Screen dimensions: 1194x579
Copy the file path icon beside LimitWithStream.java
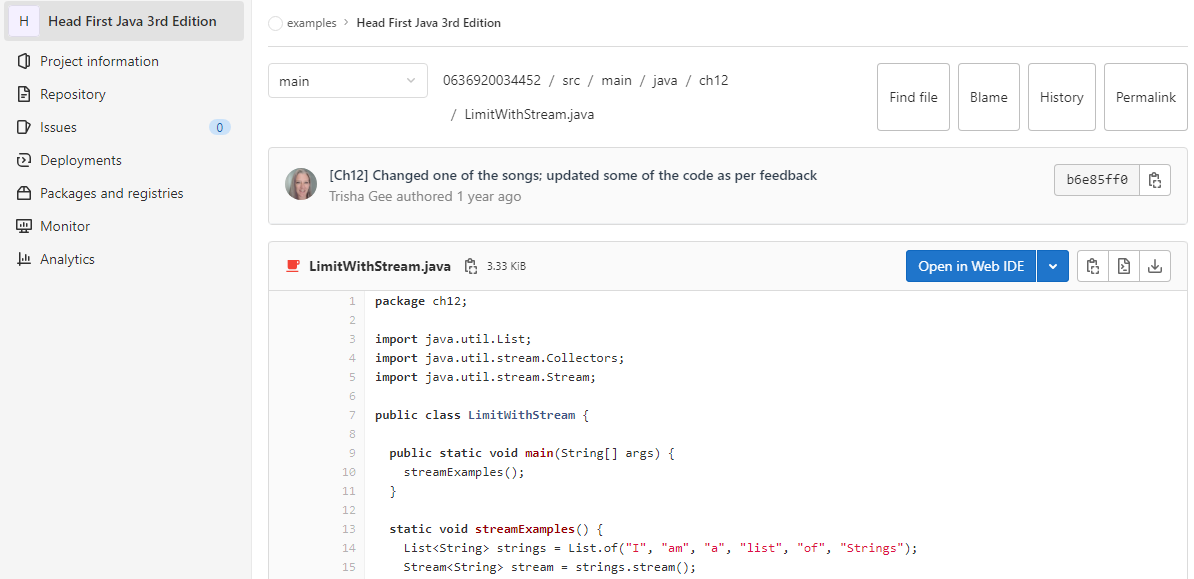[471, 266]
